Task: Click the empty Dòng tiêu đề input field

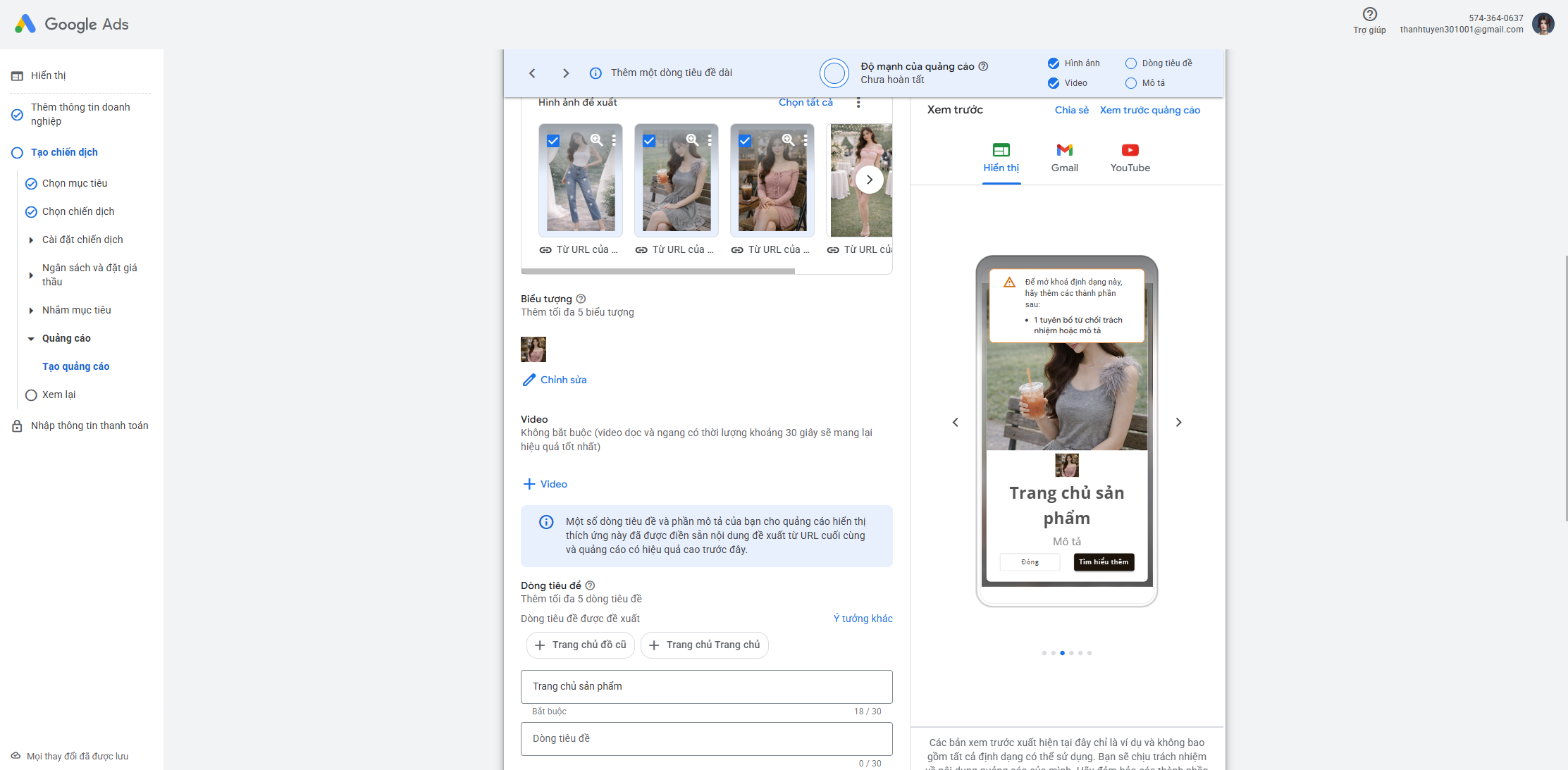Action: [x=707, y=739]
